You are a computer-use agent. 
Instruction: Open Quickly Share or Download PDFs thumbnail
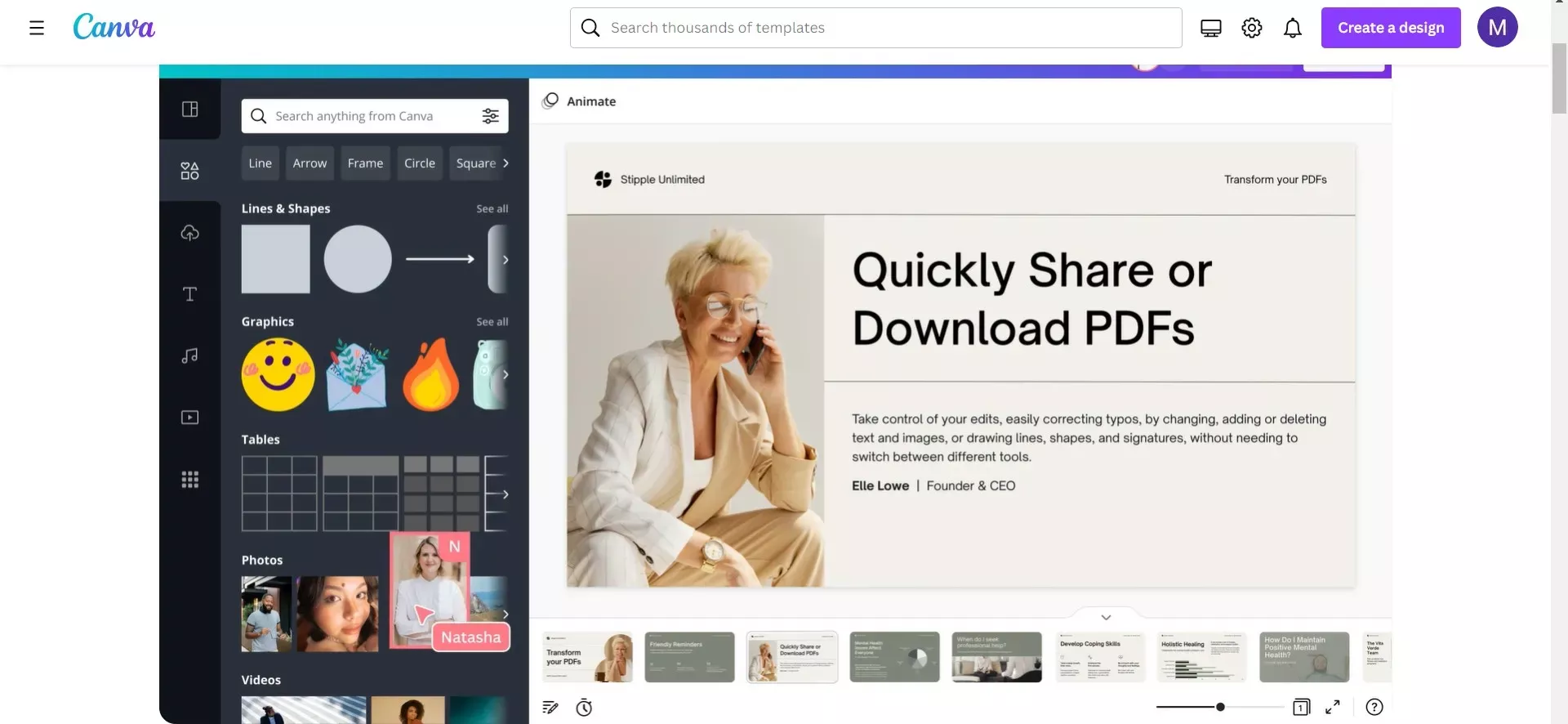pos(792,657)
